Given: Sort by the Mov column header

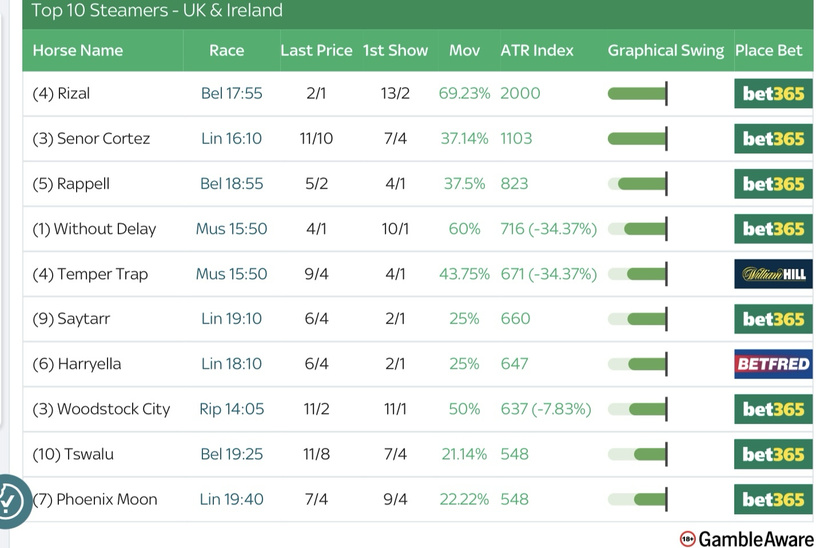Looking at the screenshot, I should pos(464,50).
